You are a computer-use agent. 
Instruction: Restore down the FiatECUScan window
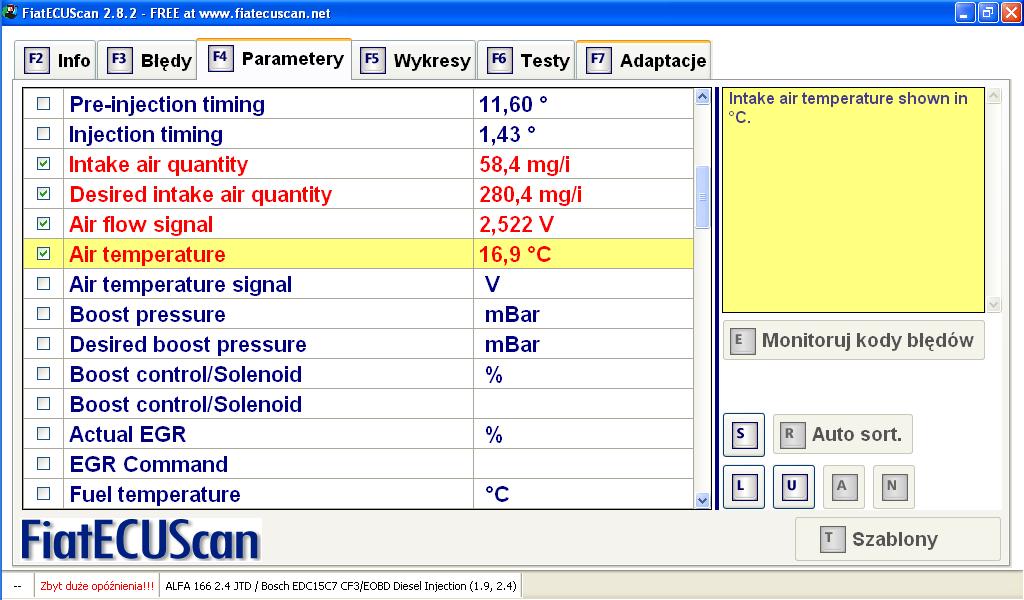coord(987,12)
